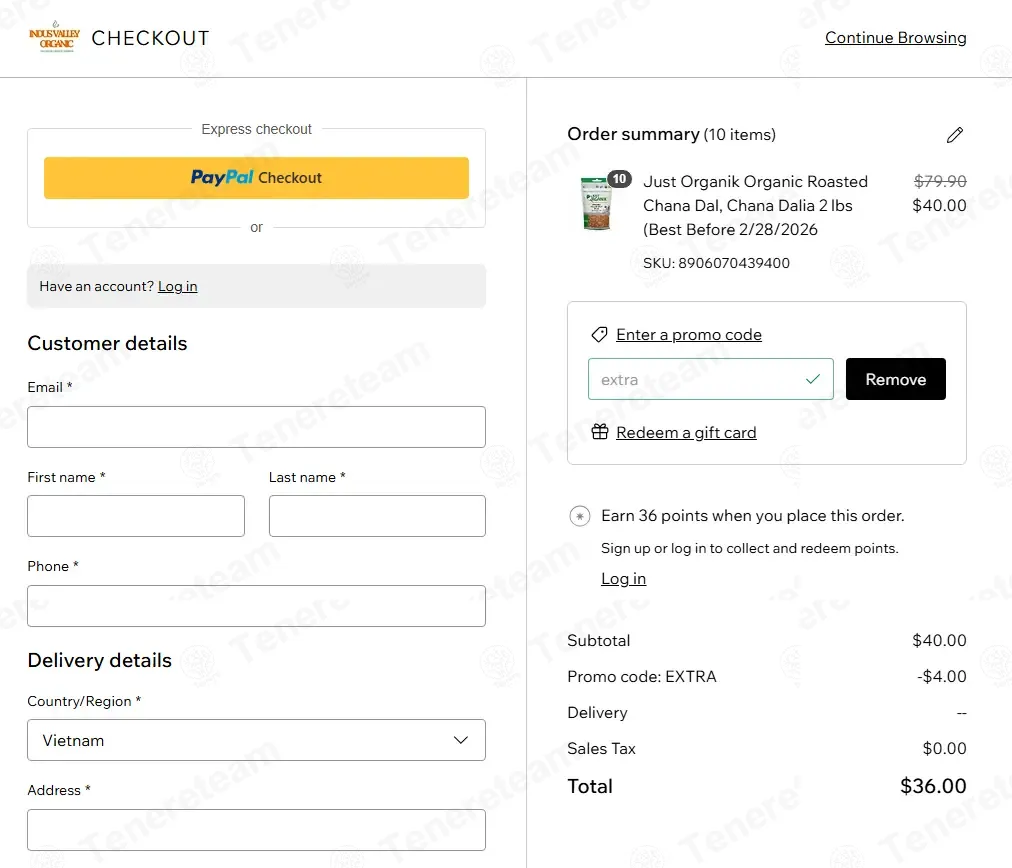
Task: Click the Delivery details heading
Action: pos(99,660)
